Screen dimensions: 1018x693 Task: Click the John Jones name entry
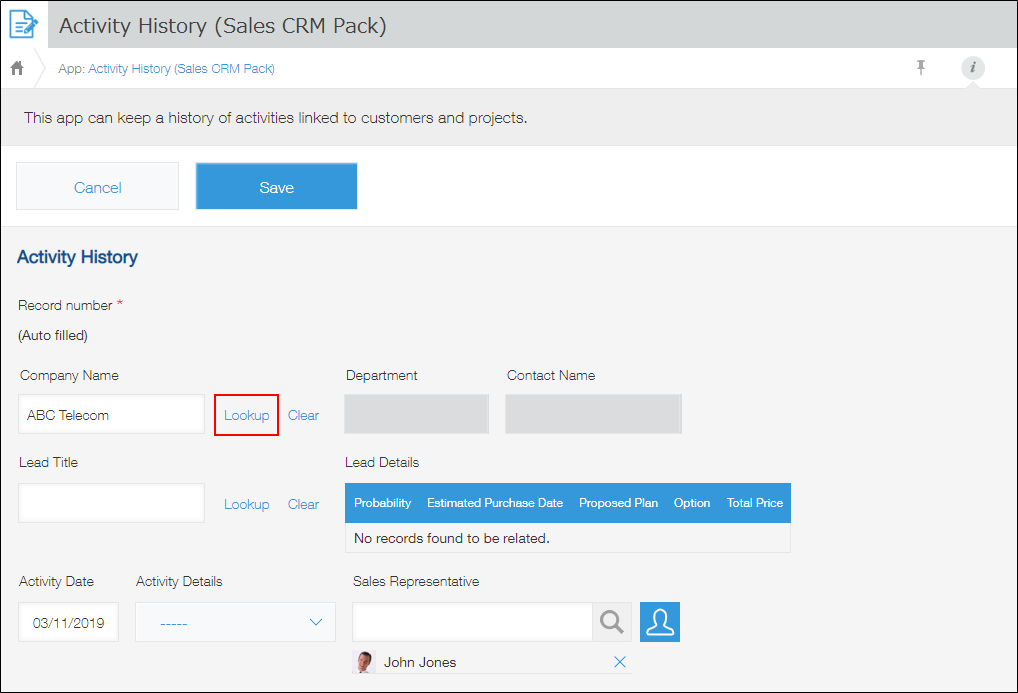(x=420, y=662)
